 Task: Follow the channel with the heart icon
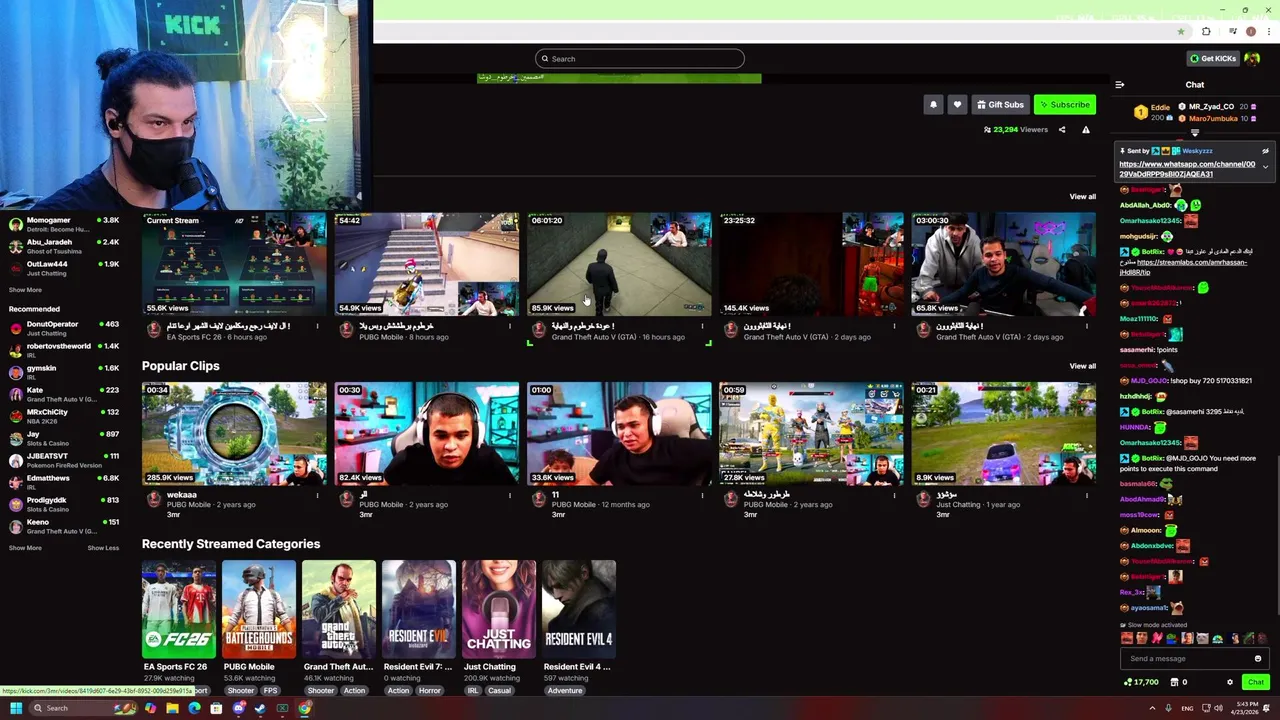pyautogui.click(x=957, y=104)
